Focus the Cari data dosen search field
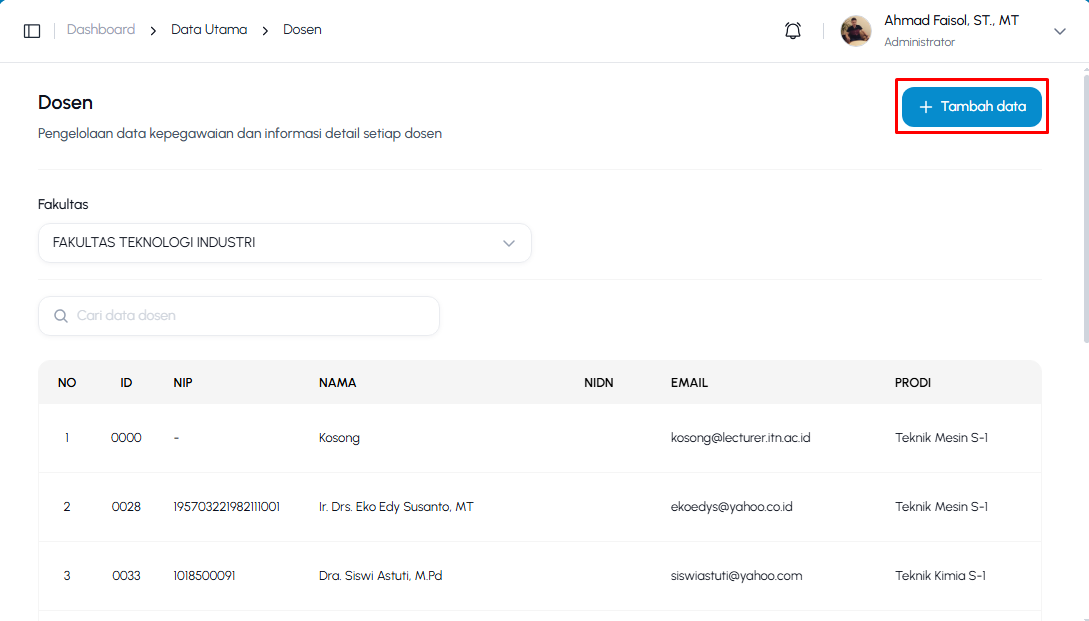 point(239,316)
